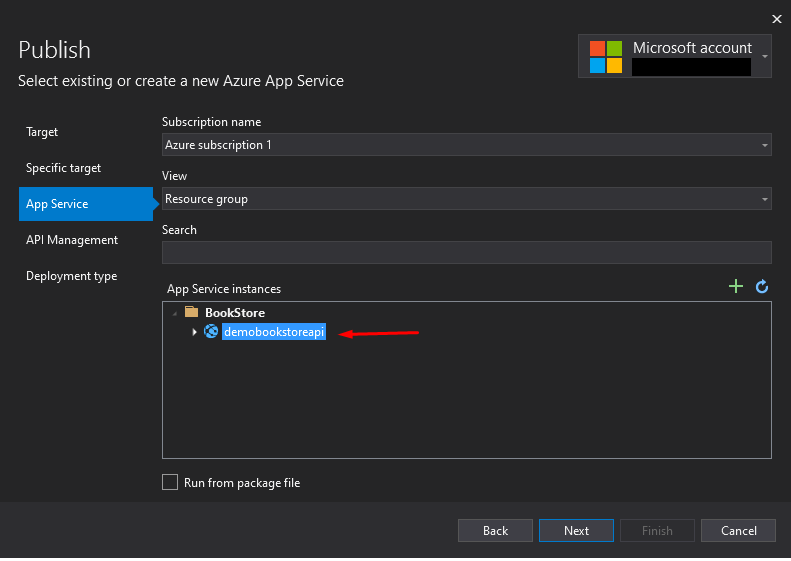Open the Microsoft account dropdown arrow
Viewport: 791px width, 561px height.
pos(765,57)
